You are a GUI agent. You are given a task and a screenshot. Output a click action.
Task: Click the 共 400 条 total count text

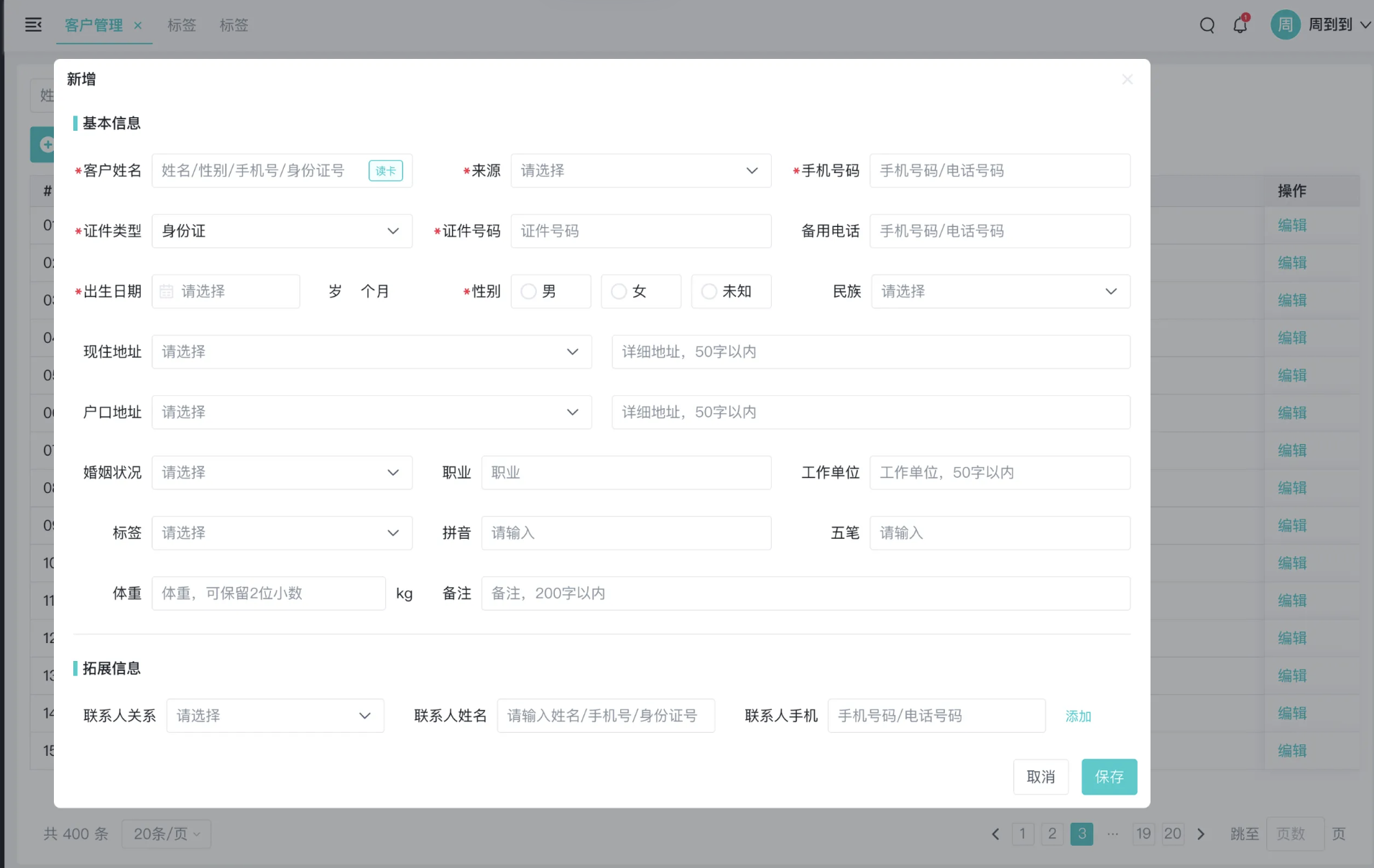(x=76, y=834)
